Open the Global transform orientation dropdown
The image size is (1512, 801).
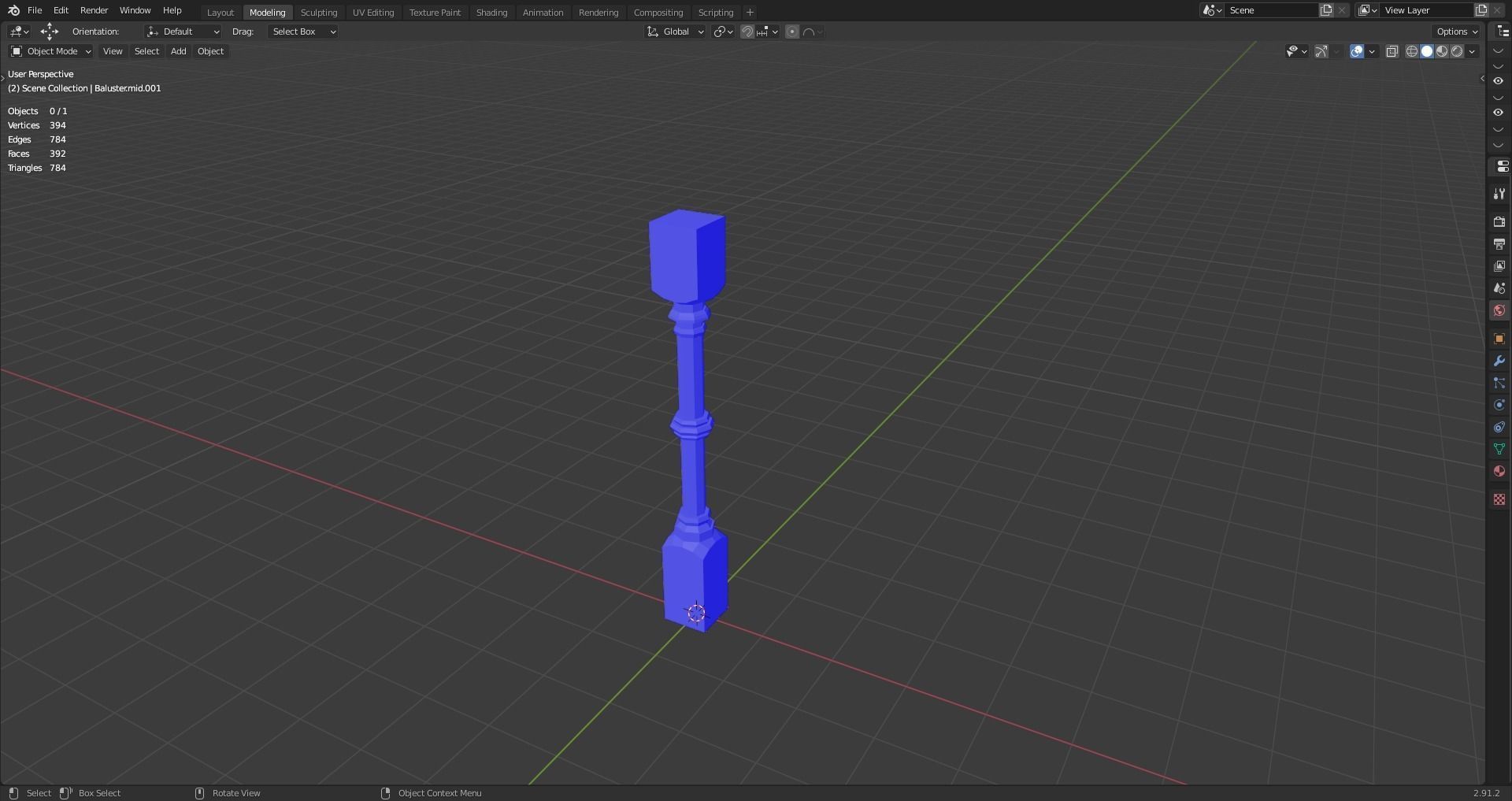click(675, 32)
